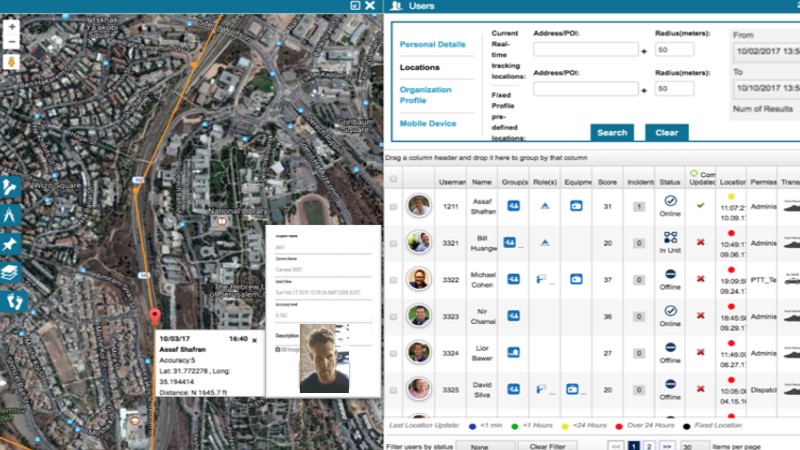Click the footprints tracking icon
The width and height of the screenshot is (800, 450).
click(x=11, y=299)
